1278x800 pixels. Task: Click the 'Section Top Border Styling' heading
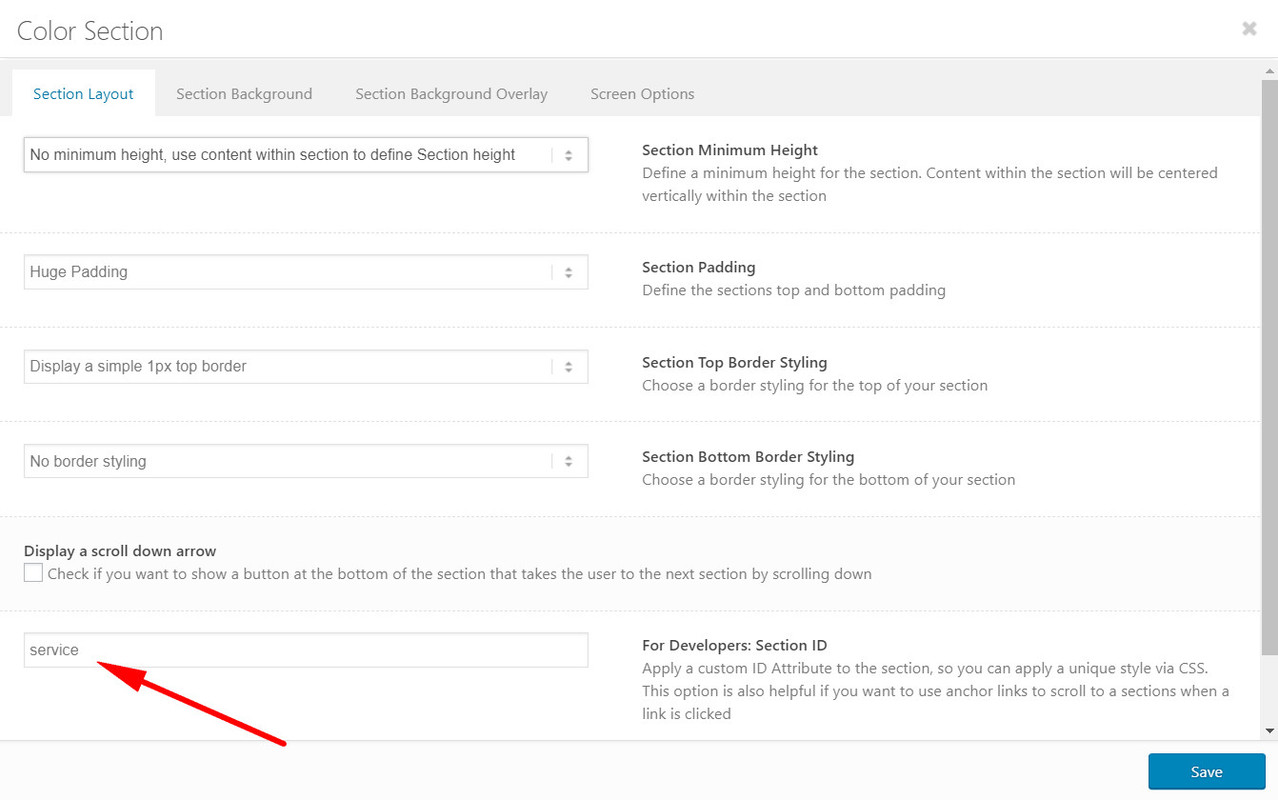[735, 362]
